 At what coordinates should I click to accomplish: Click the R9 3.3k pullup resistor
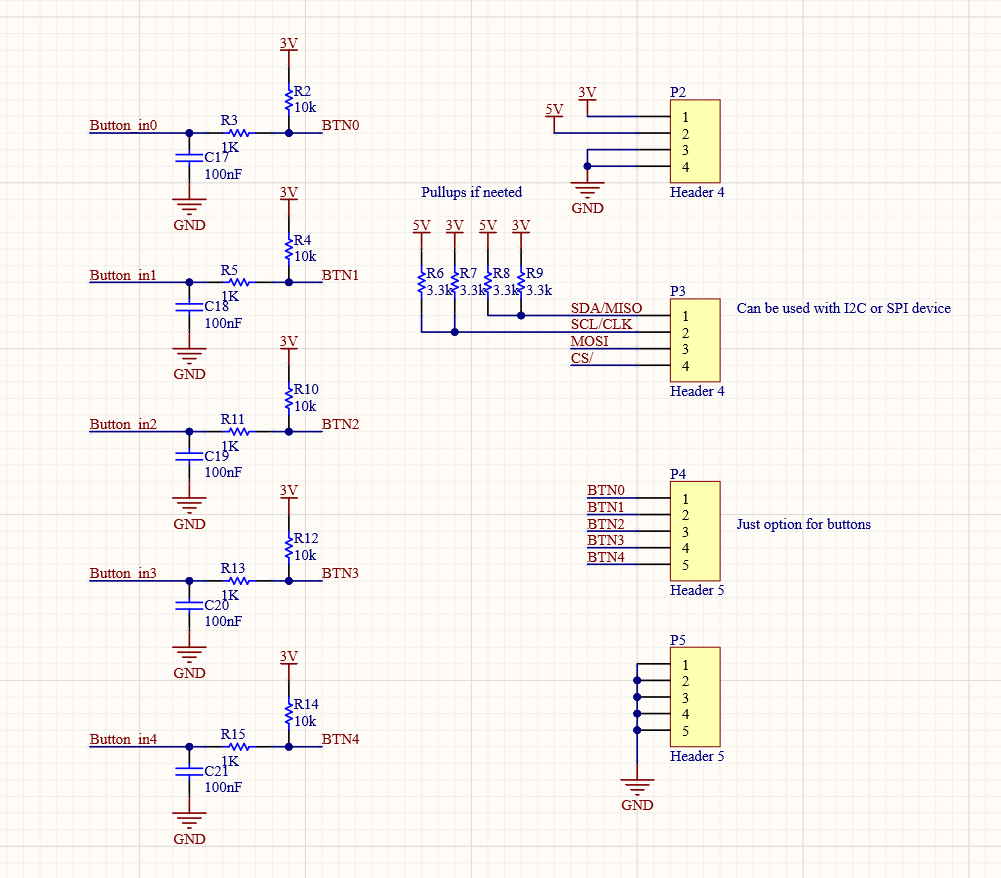521,282
